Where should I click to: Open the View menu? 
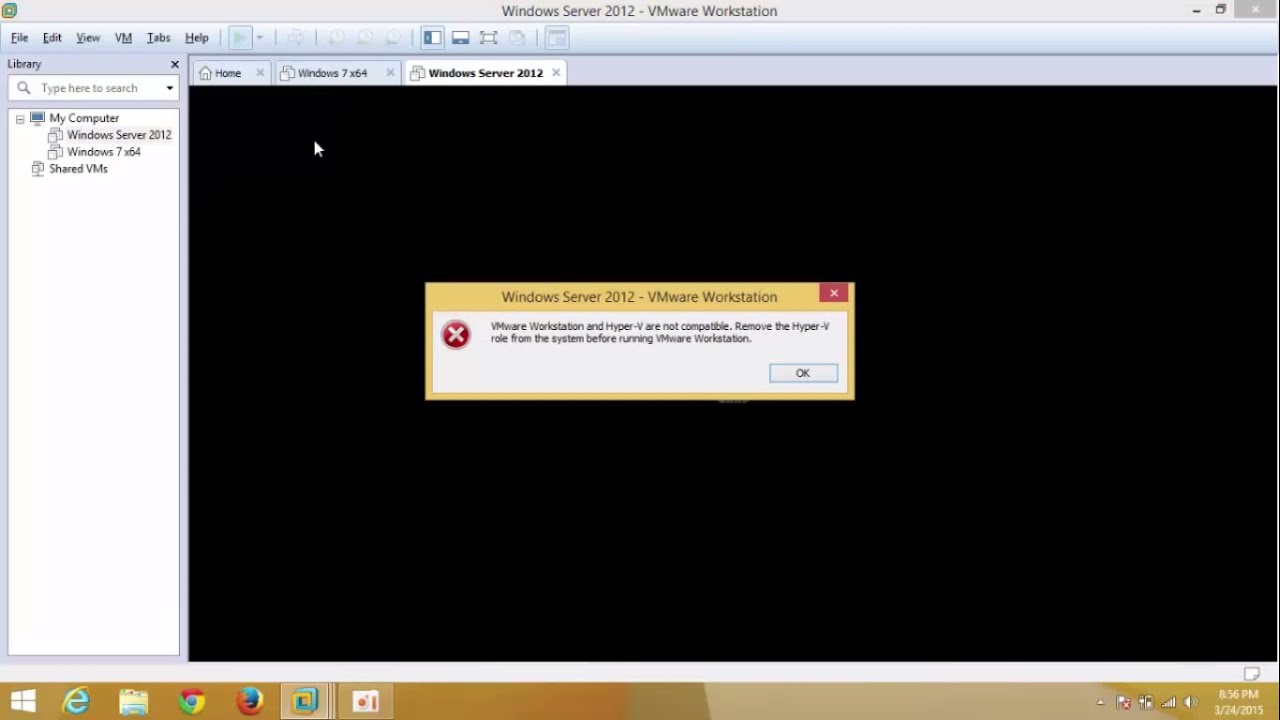click(88, 38)
